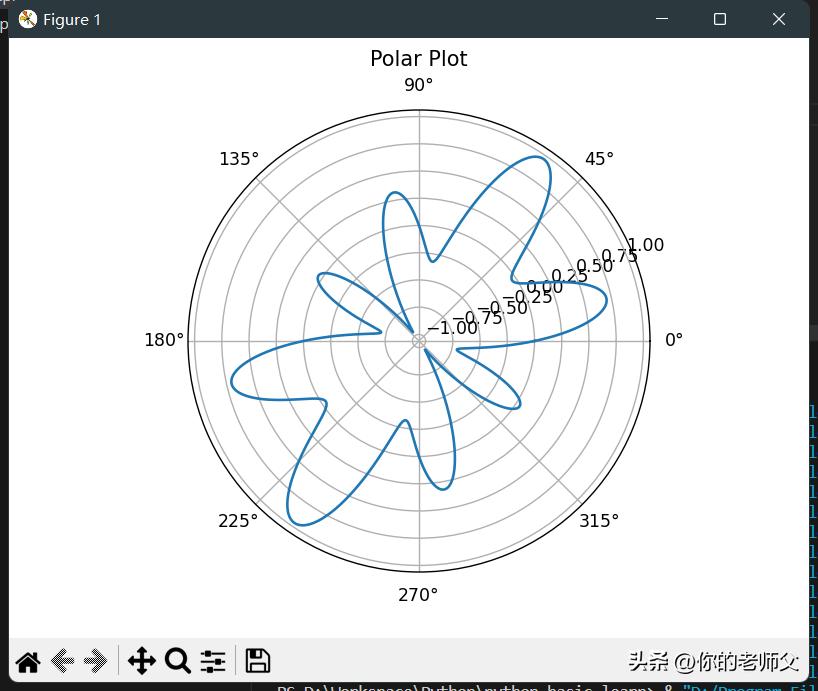
Task: Click the 'Polar Plot' title text
Action: click(x=418, y=58)
